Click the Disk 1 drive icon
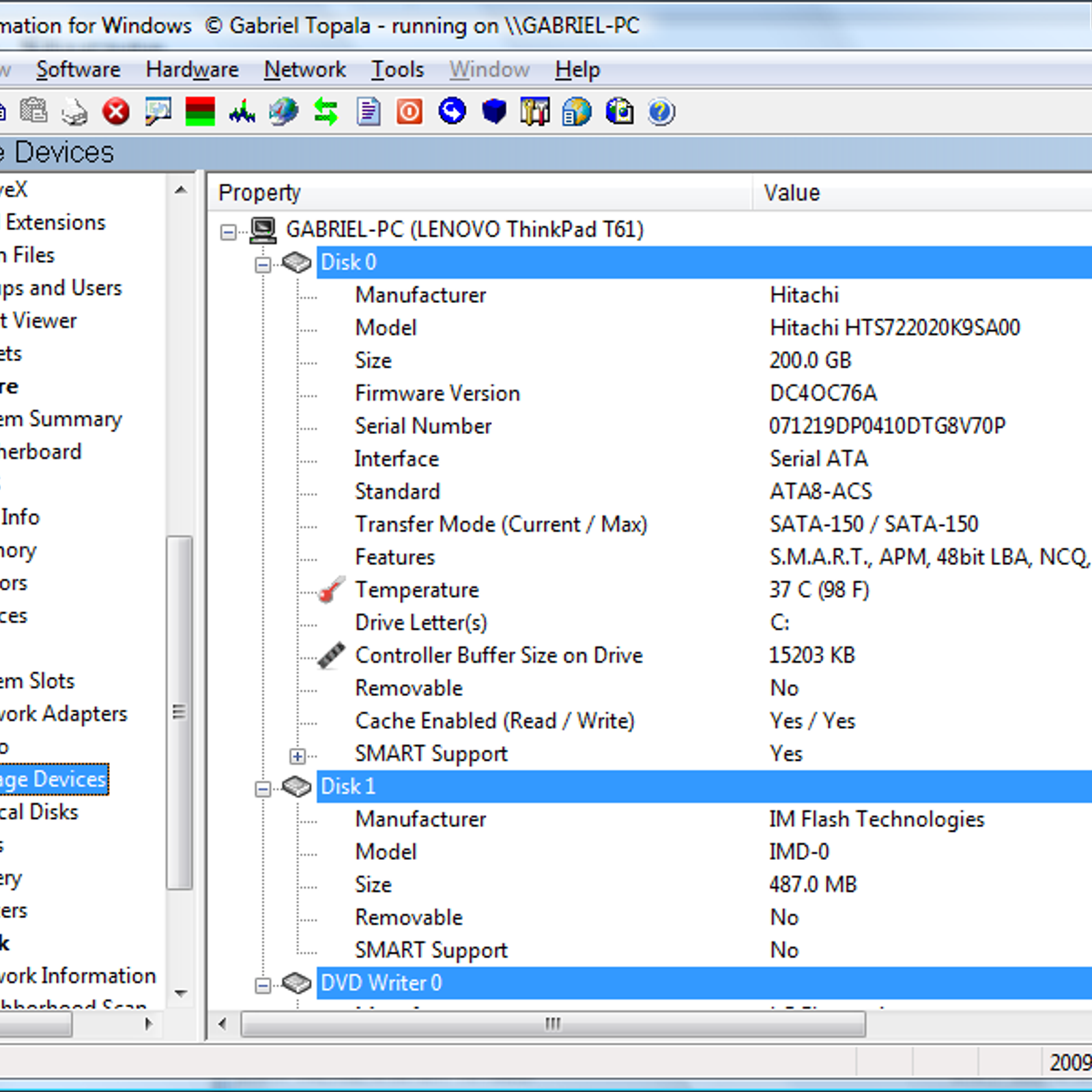The height and width of the screenshot is (1092, 1092). pyautogui.click(x=297, y=786)
